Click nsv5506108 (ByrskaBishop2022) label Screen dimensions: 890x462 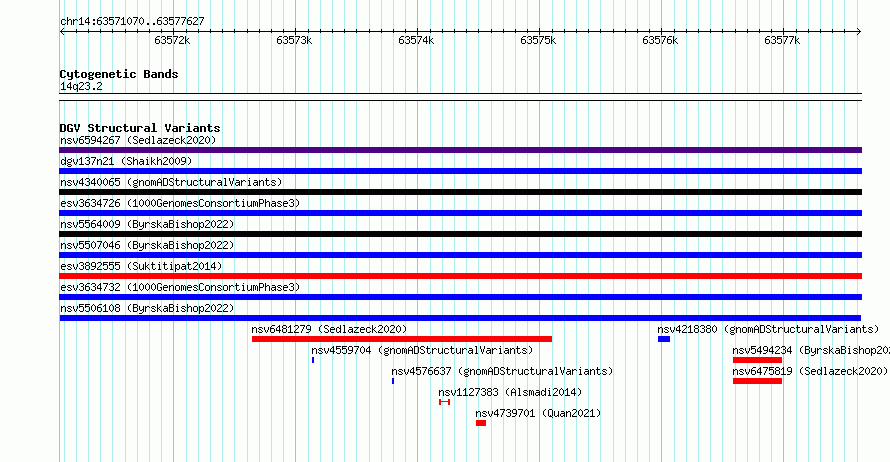pyautogui.click(x=147, y=308)
